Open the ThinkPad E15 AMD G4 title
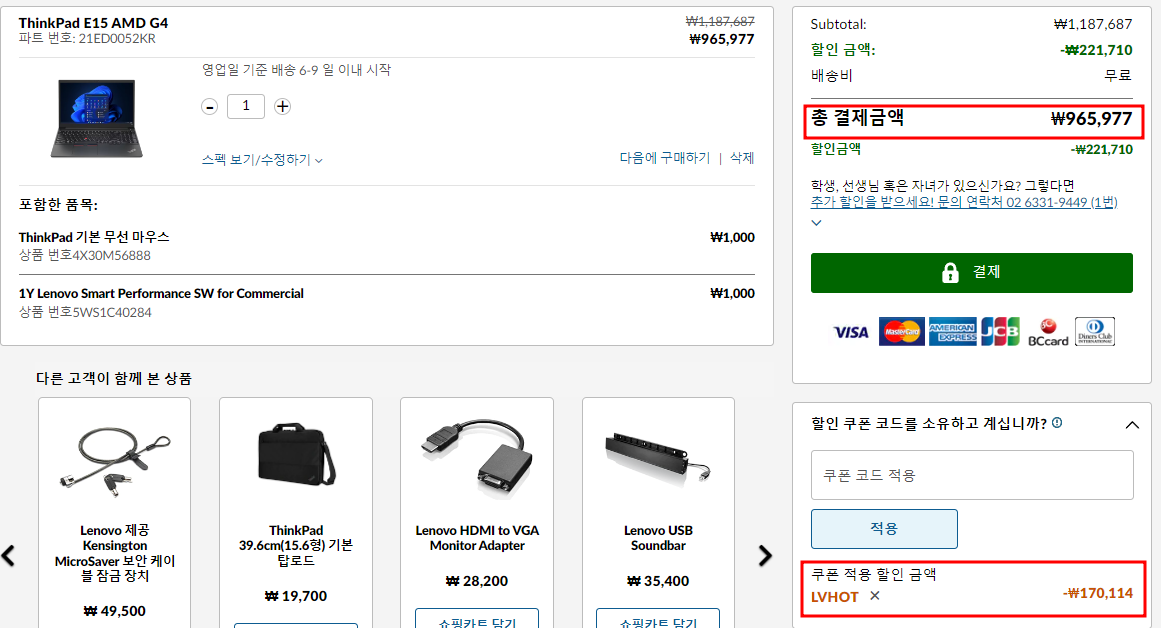Screen dimensions: 1161x628 (93, 23)
